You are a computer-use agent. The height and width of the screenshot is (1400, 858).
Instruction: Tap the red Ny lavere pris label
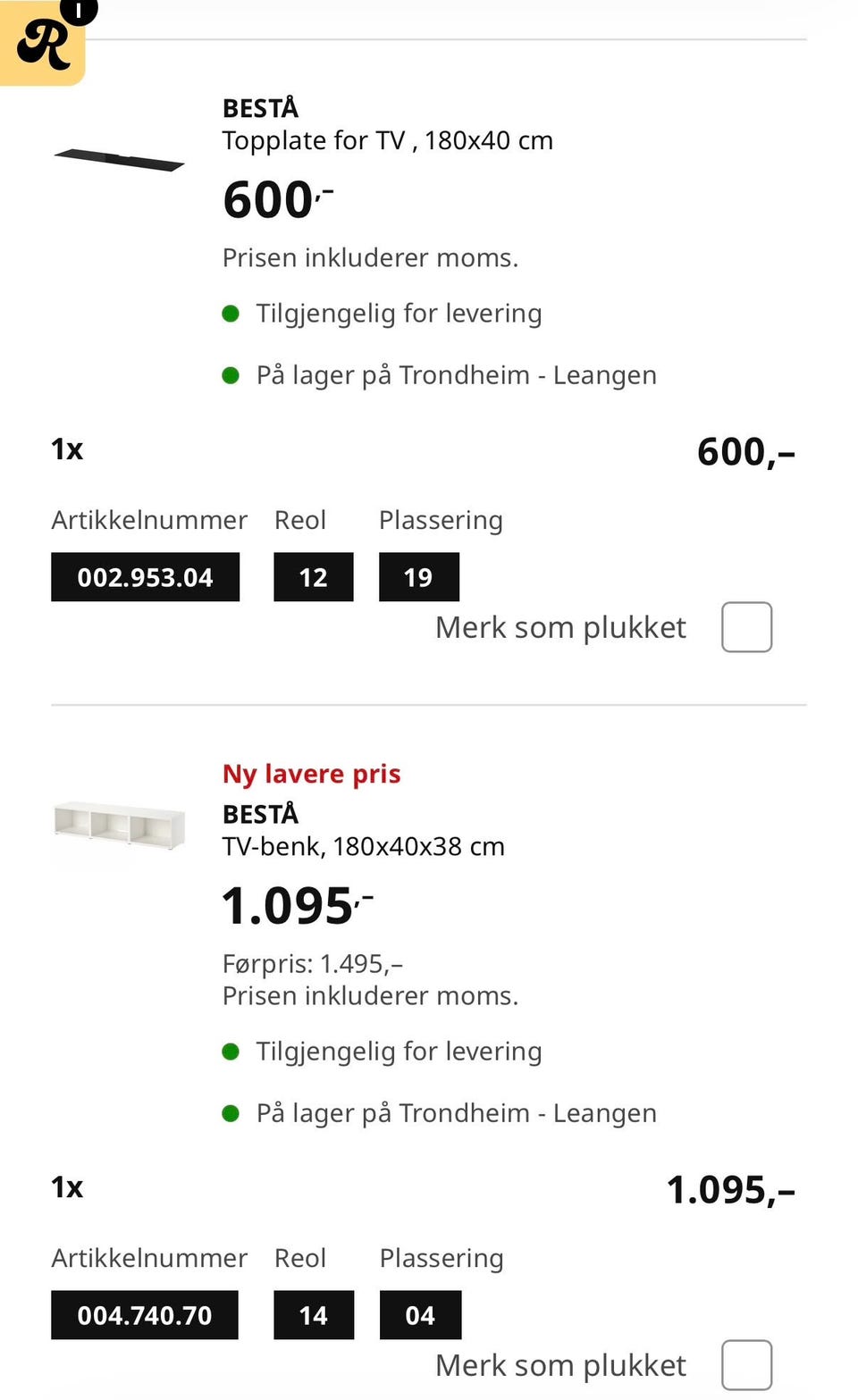coord(311,774)
